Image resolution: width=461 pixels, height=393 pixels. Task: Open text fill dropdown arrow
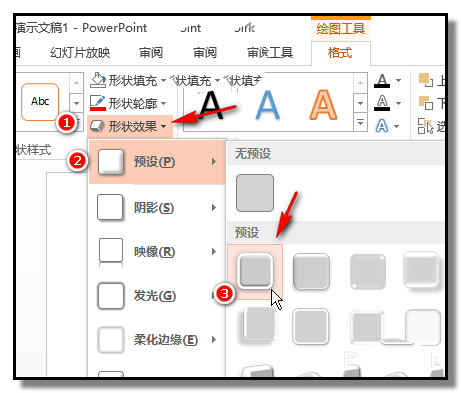tap(398, 80)
